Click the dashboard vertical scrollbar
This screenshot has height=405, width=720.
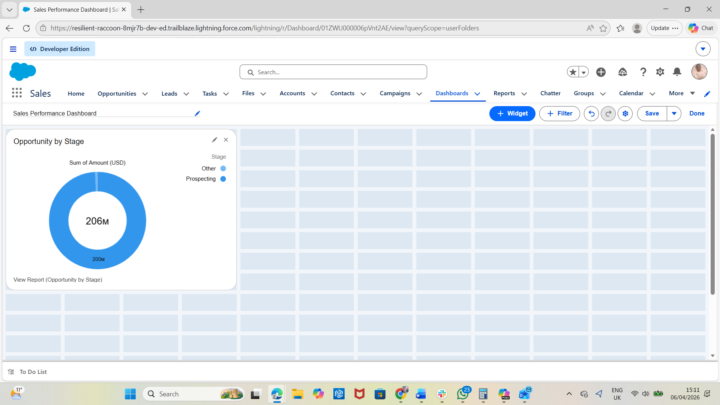712,214
